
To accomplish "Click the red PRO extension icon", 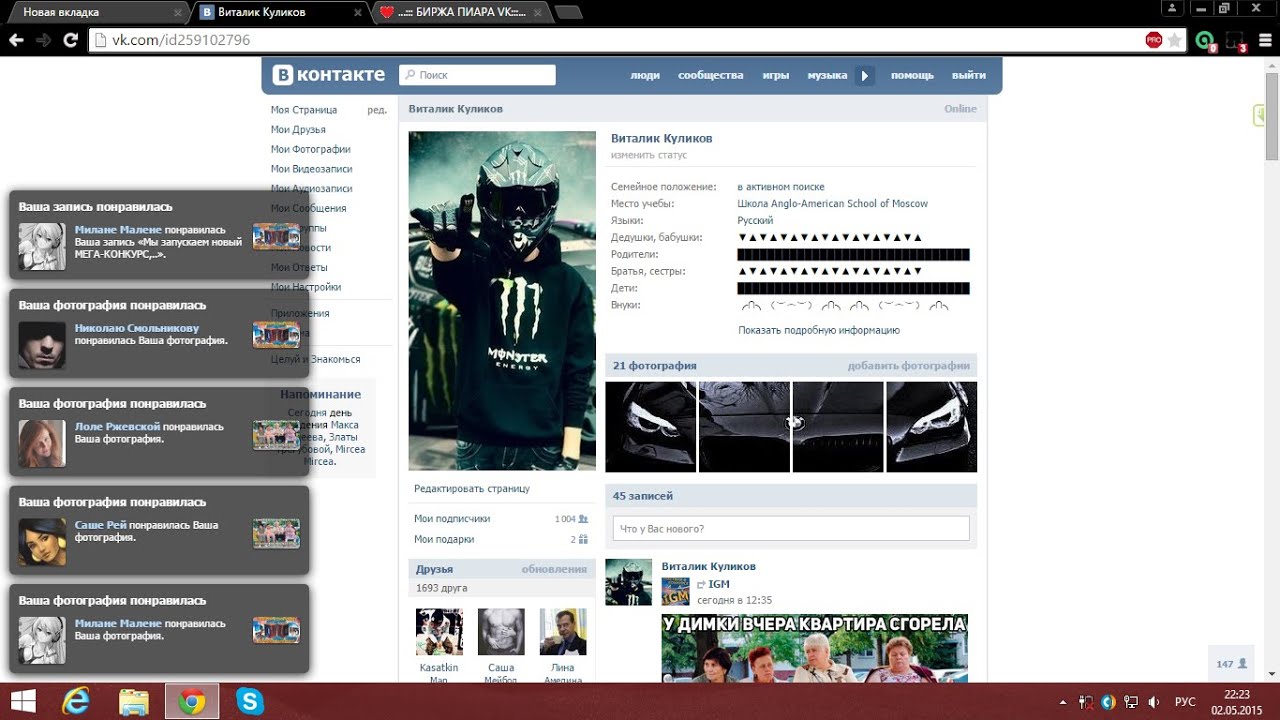I will 1154,40.
